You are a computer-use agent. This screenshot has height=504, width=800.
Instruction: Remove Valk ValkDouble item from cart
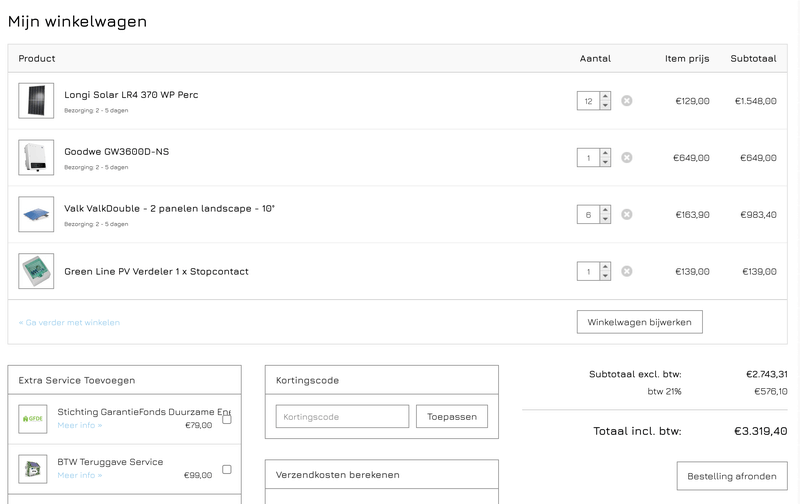pyautogui.click(x=627, y=214)
